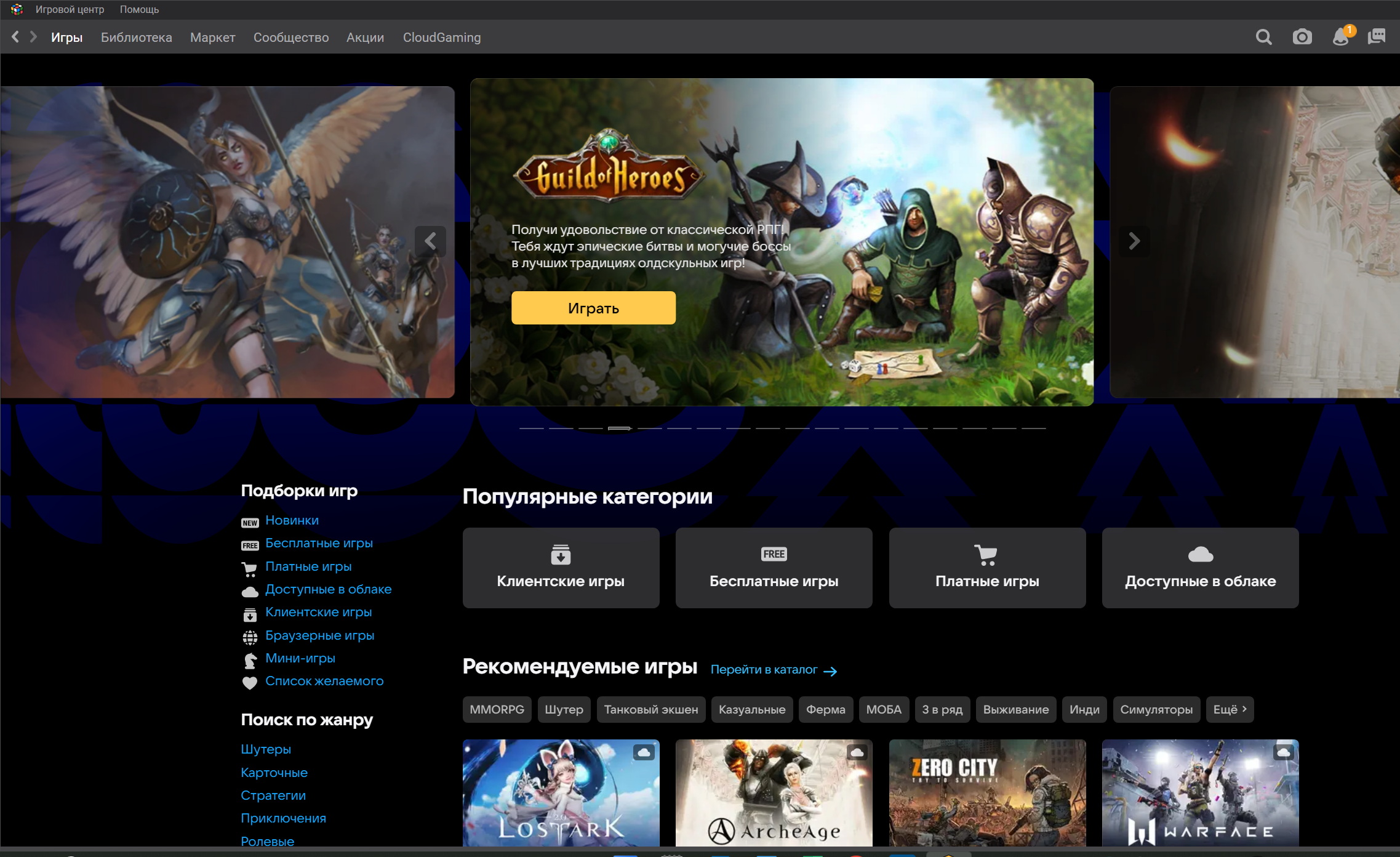Open the chat messages icon

(x=1377, y=37)
